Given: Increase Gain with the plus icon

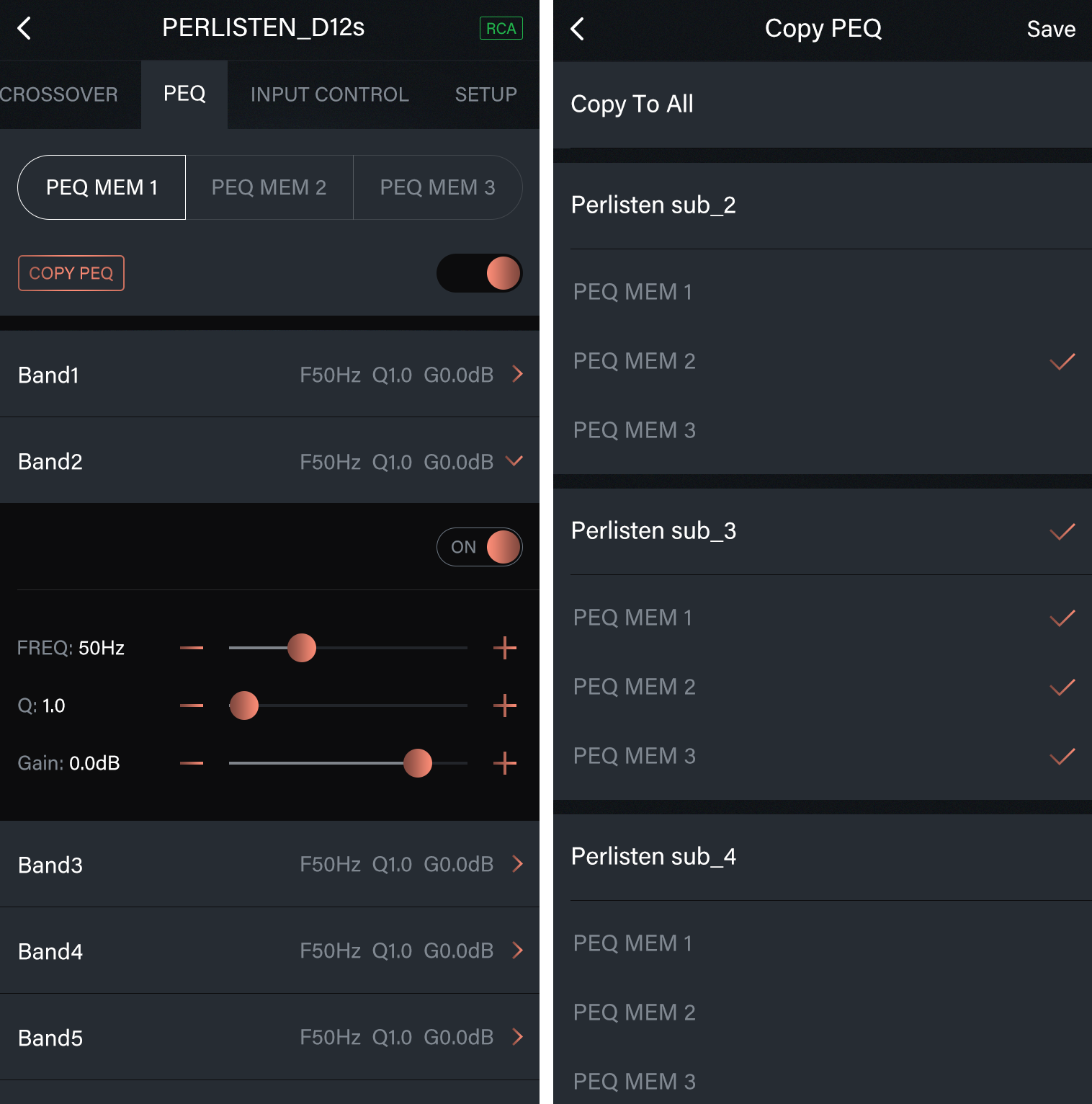Looking at the screenshot, I should click(505, 763).
